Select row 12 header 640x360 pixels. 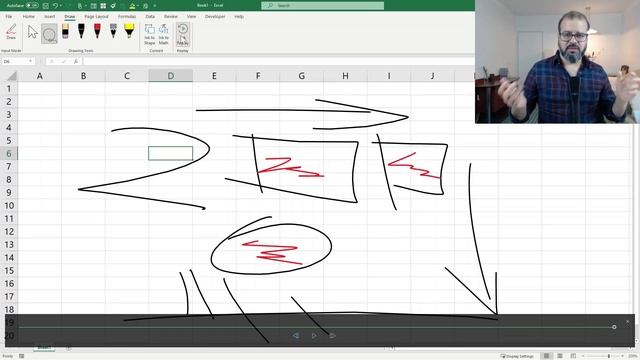(x=9, y=231)
